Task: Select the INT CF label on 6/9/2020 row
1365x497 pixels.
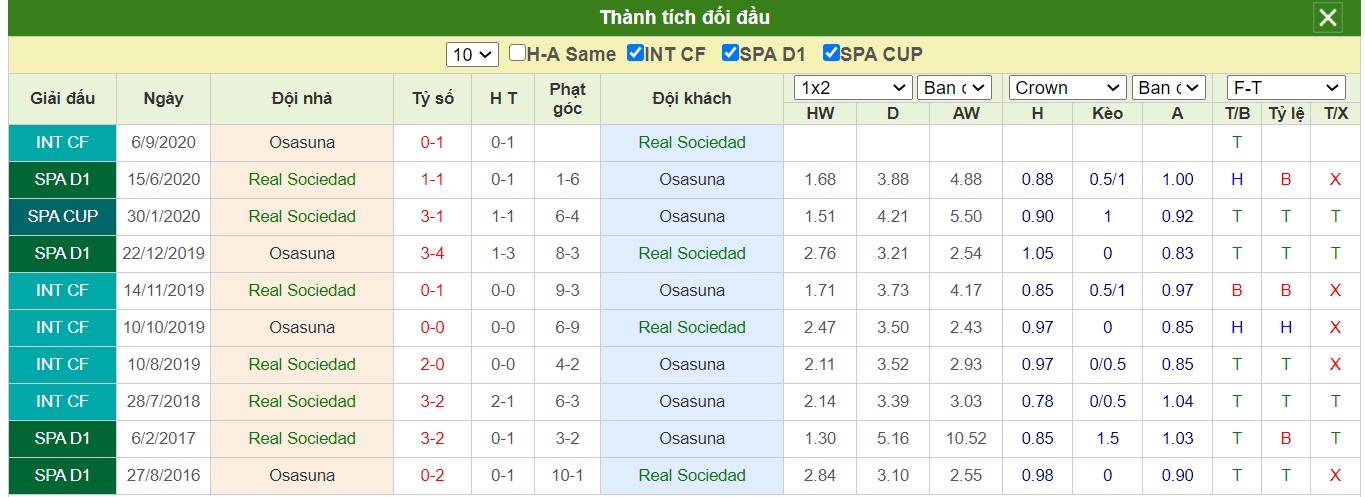Action: pyautogui.click(x=62, y=143)
